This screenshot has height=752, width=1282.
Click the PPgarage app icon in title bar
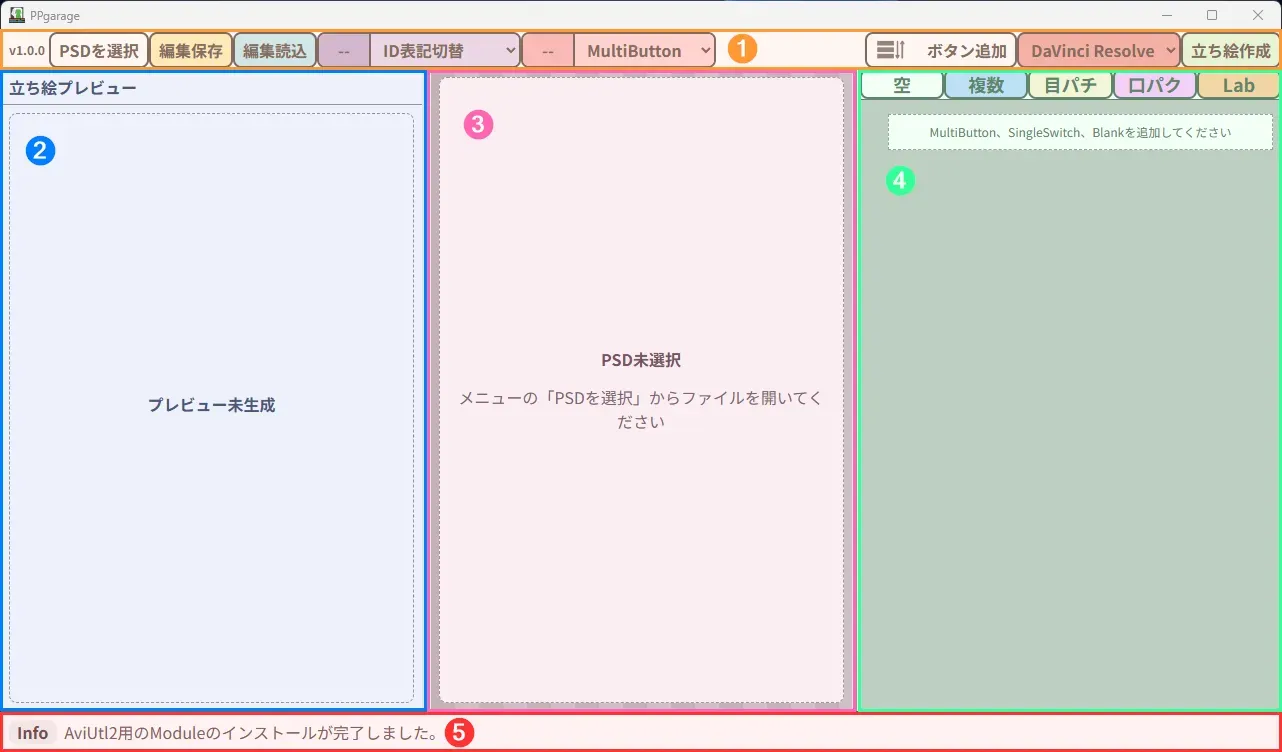(16, 15)
